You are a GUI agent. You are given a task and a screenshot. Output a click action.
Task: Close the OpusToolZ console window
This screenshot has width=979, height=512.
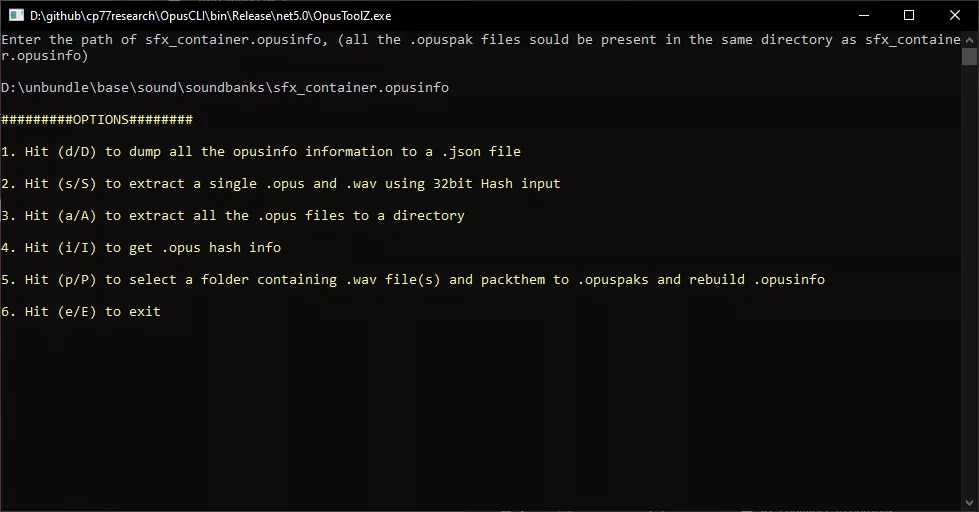click(x=955, y=16)
